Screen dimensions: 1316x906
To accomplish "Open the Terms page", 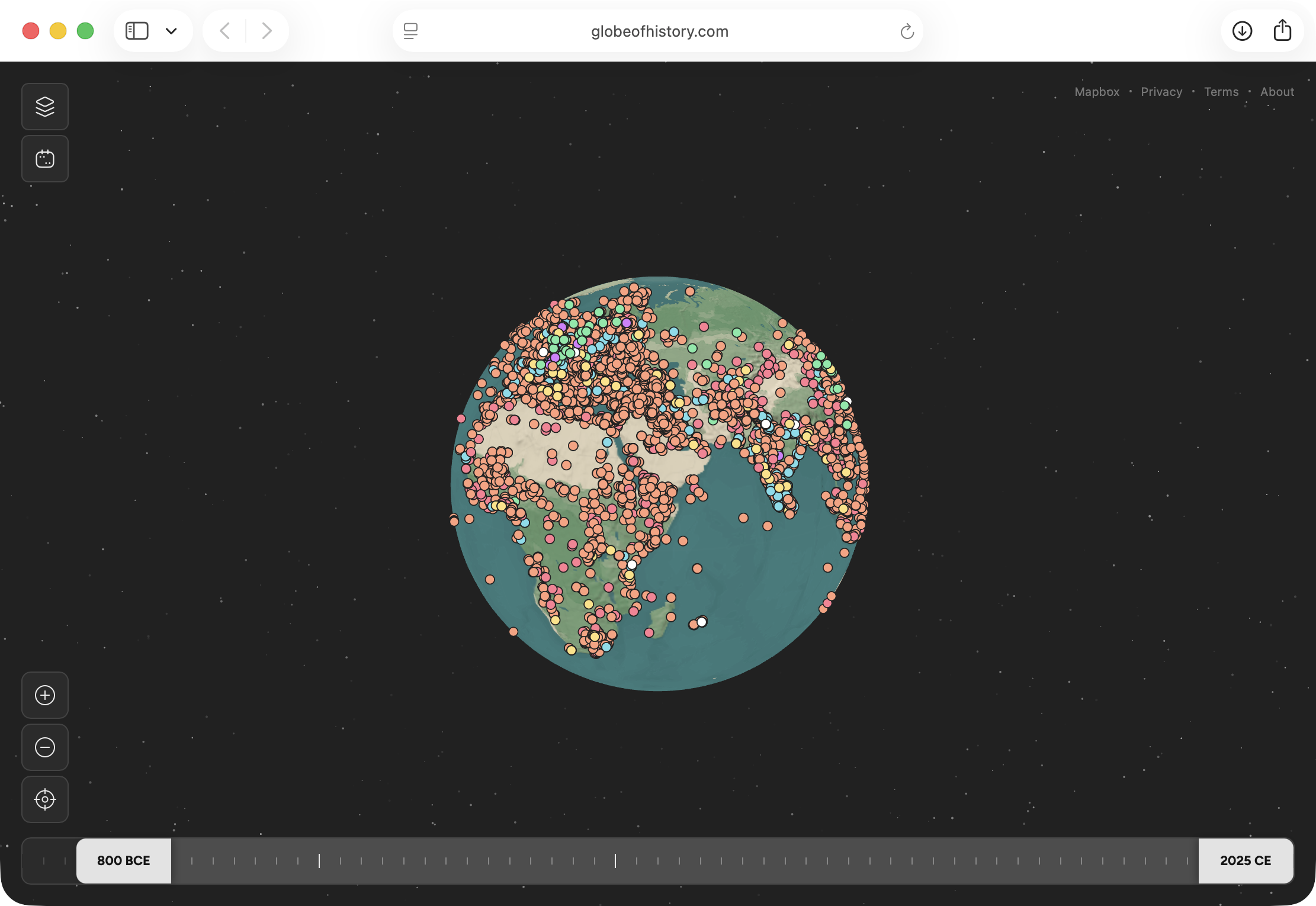I will tap(1221, 92).
